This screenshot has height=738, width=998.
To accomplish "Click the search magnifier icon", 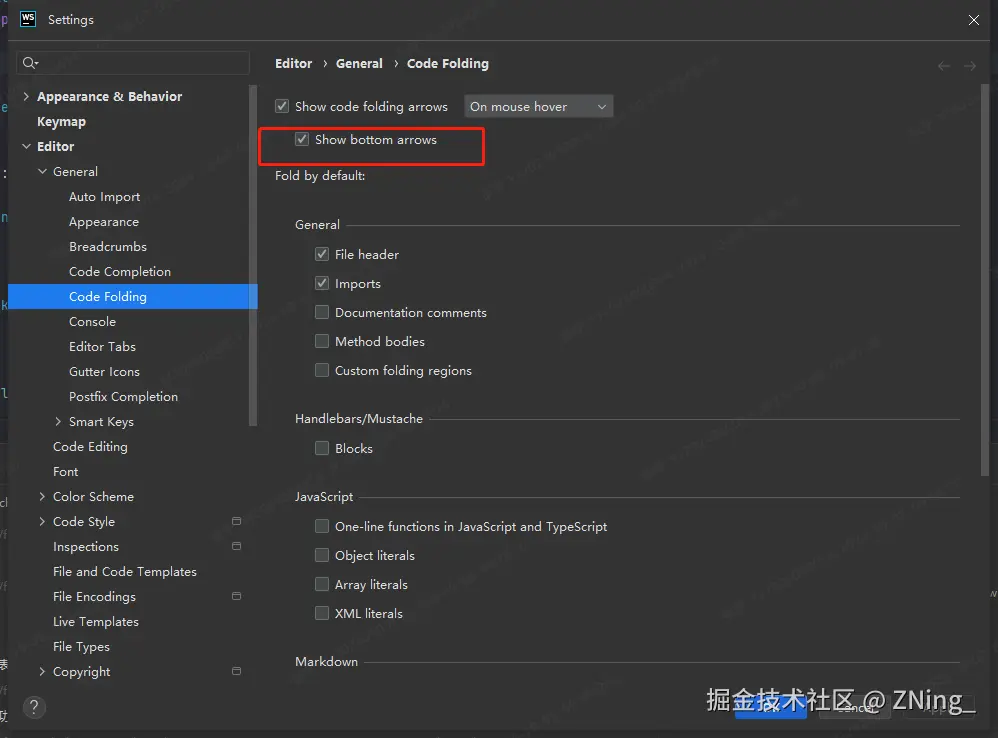I will coord(28,62).
